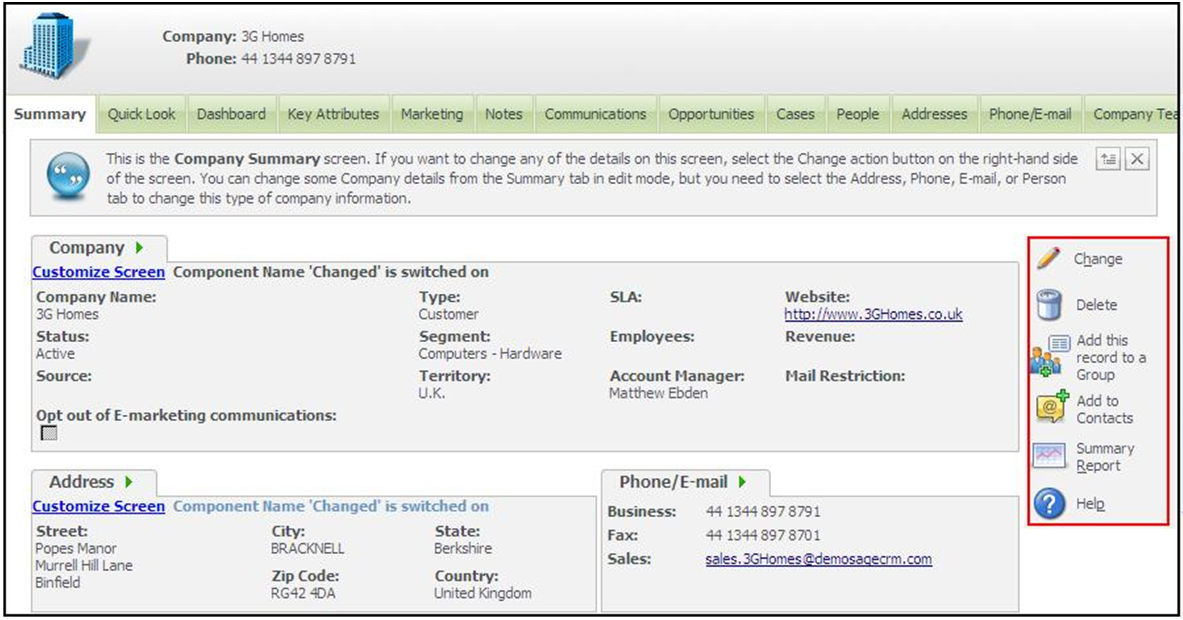Expand the Phone/E-mail panel green arrow

click(x=742, y=481)
